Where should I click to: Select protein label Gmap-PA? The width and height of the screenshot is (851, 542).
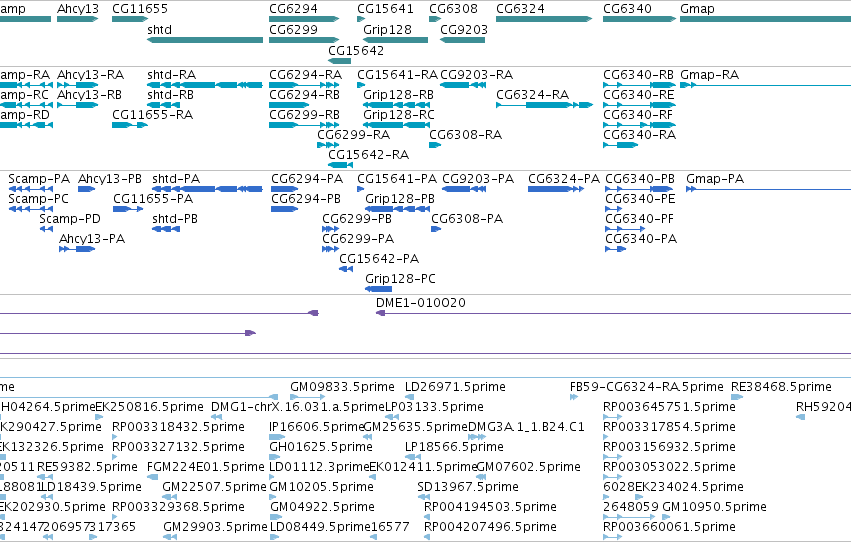[715, 179]
